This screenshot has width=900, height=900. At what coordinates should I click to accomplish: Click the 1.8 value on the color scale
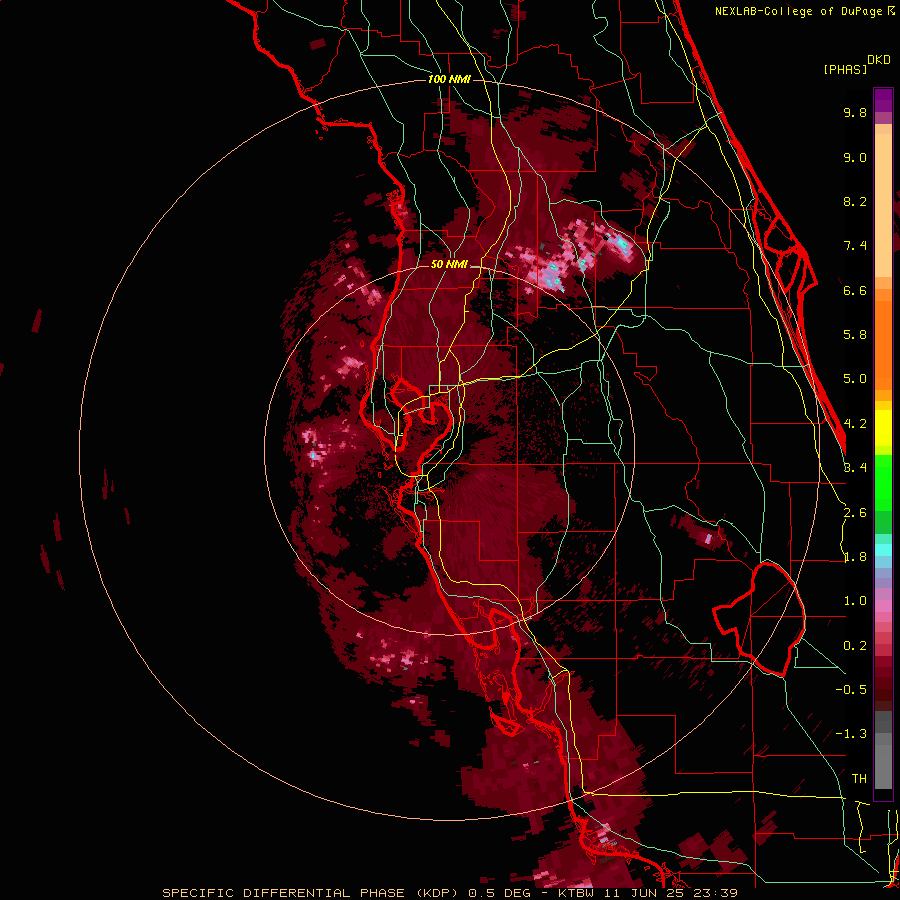point(855,557)
